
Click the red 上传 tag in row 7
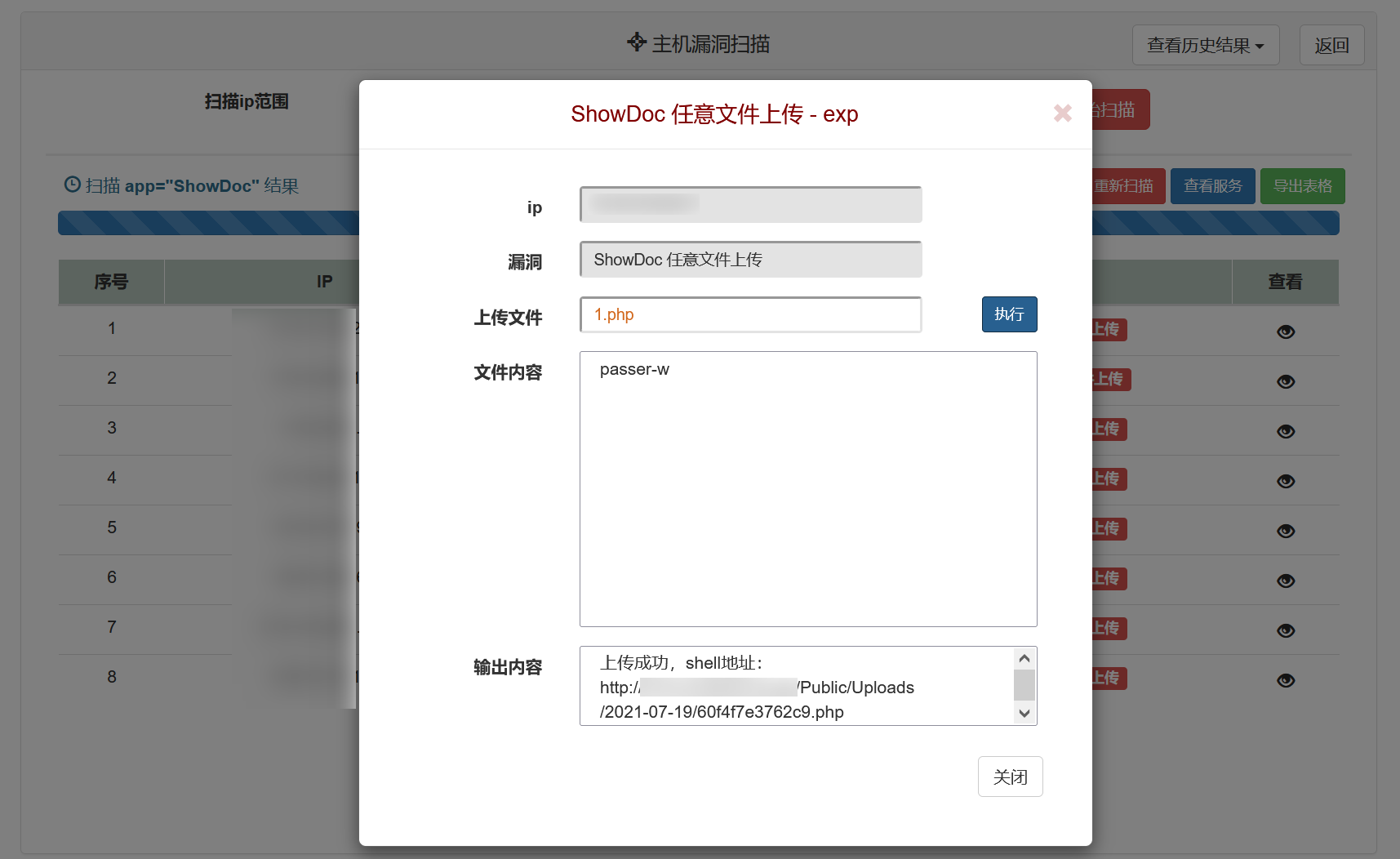(1109, 628)
